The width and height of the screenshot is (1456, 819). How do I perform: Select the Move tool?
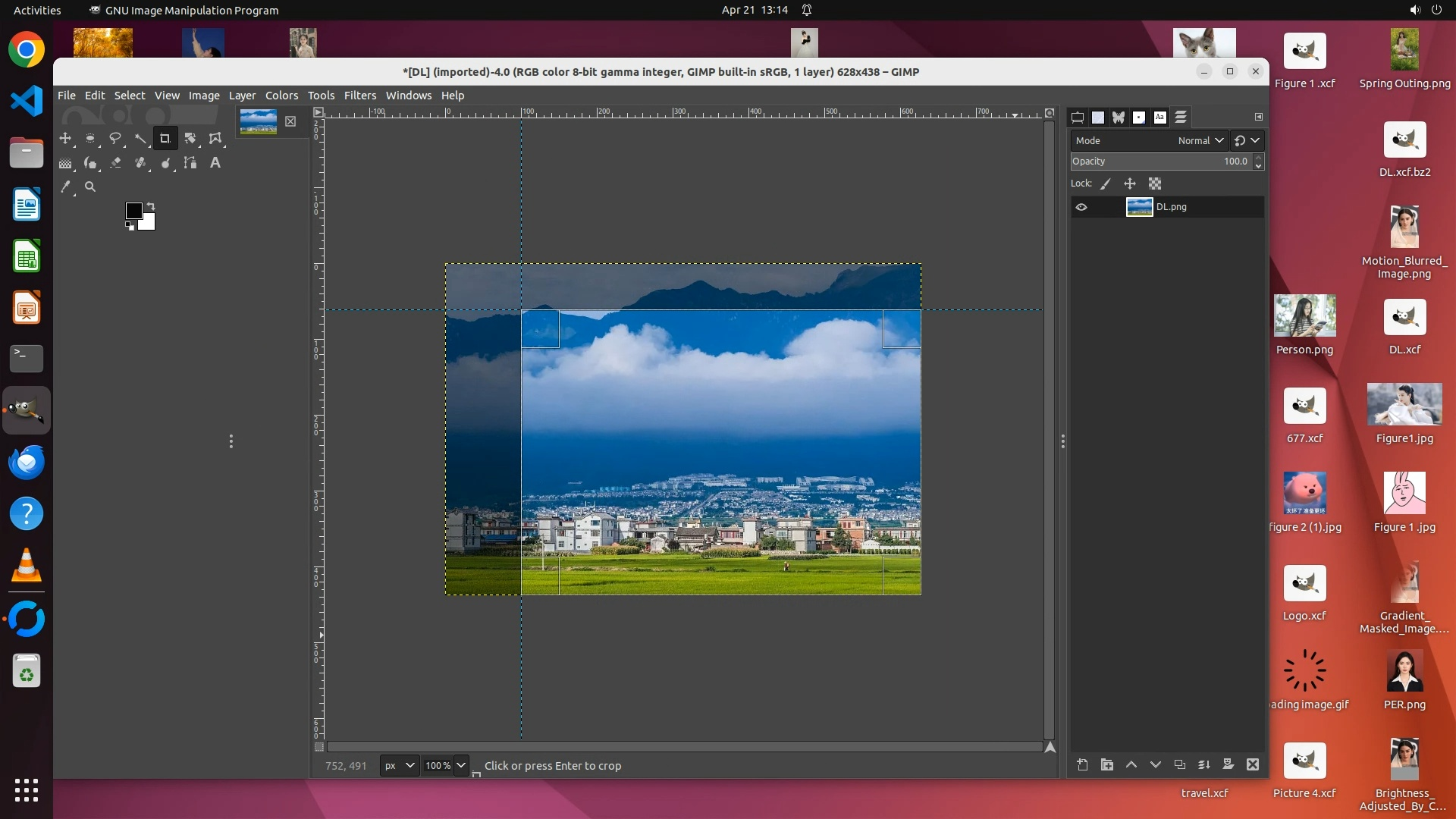[x=65, y=139]
